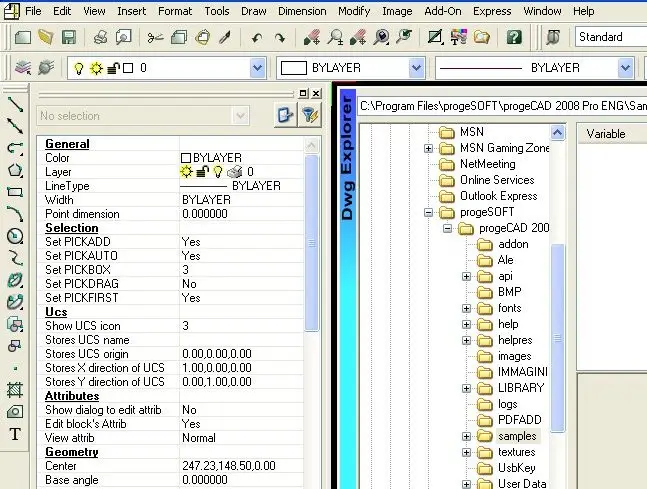Click the Dwg Explorer path field

tap(502, 106)
